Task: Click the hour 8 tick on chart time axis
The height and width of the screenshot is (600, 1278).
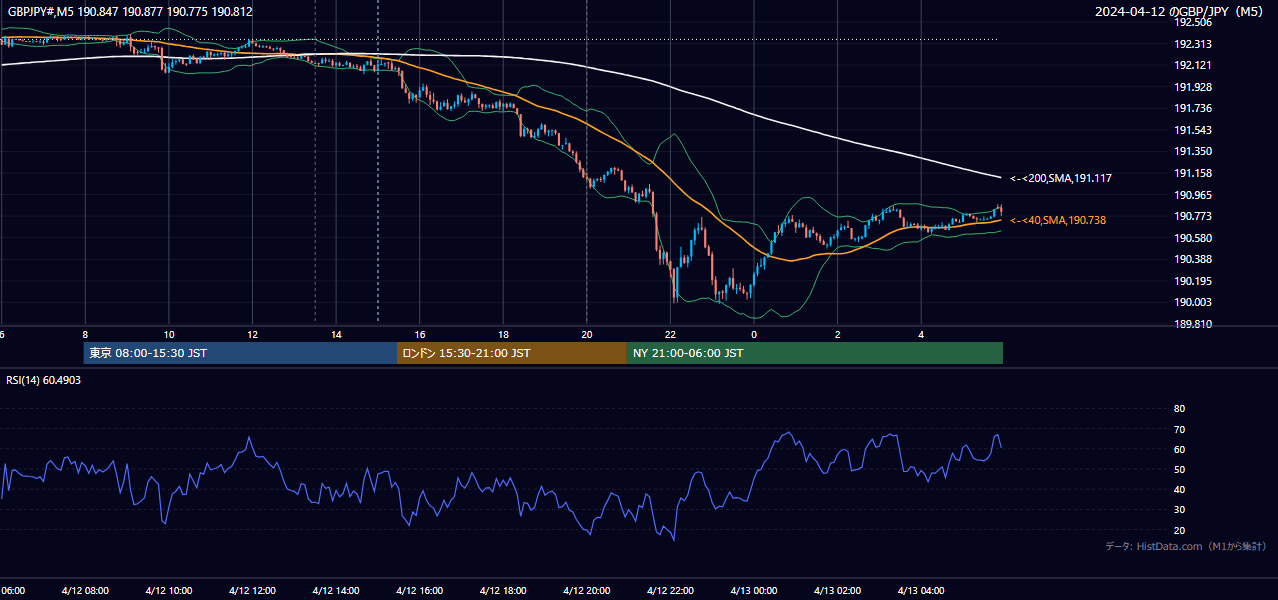Action: 85,335
